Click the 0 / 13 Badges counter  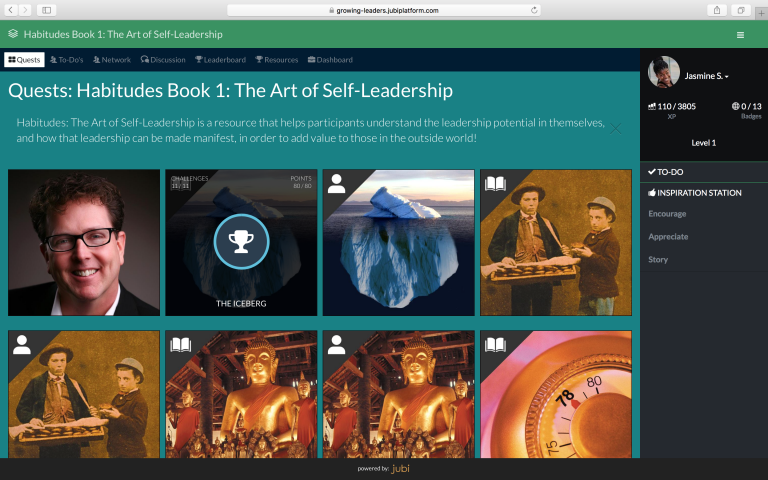point(746,110)
